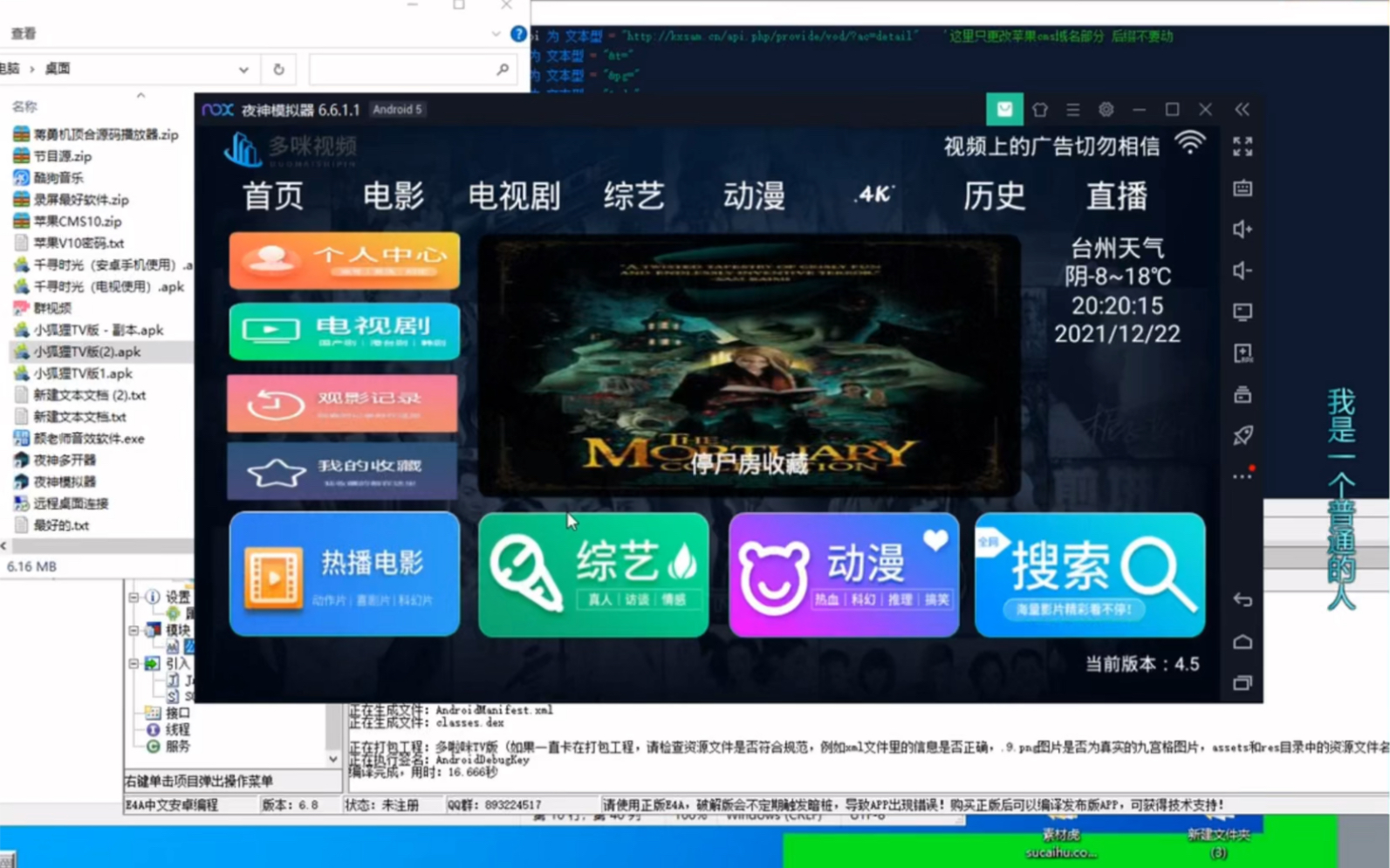The width and height of the screenshot is (1390, 868).
Task: Open 我的收藏 favorites button
Action: tap(342, 471)
